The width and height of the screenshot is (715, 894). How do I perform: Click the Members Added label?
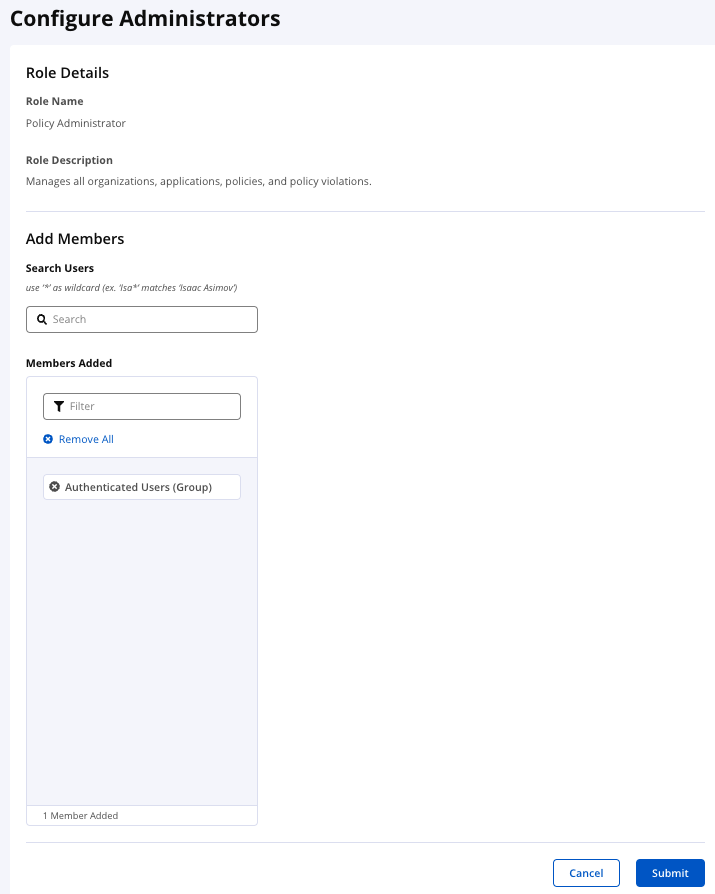(x=69, y=363)
